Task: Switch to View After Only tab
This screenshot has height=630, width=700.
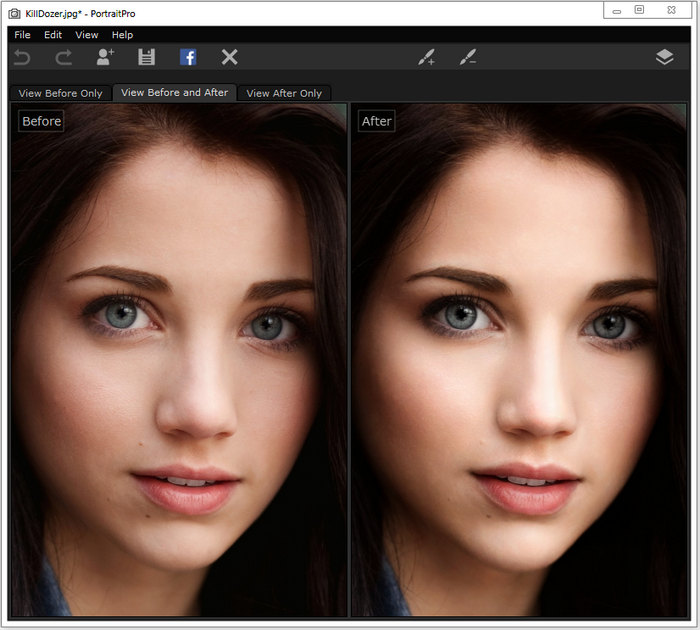Action: [284, 93]
